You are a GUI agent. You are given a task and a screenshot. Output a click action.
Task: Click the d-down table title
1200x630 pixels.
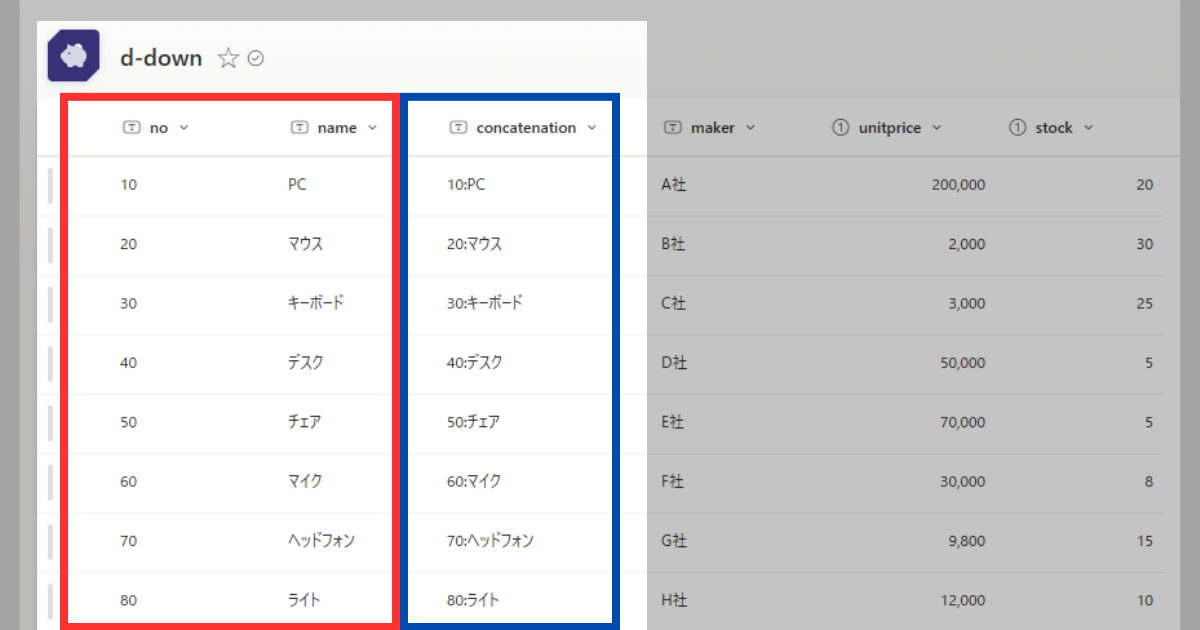[160, 57]
